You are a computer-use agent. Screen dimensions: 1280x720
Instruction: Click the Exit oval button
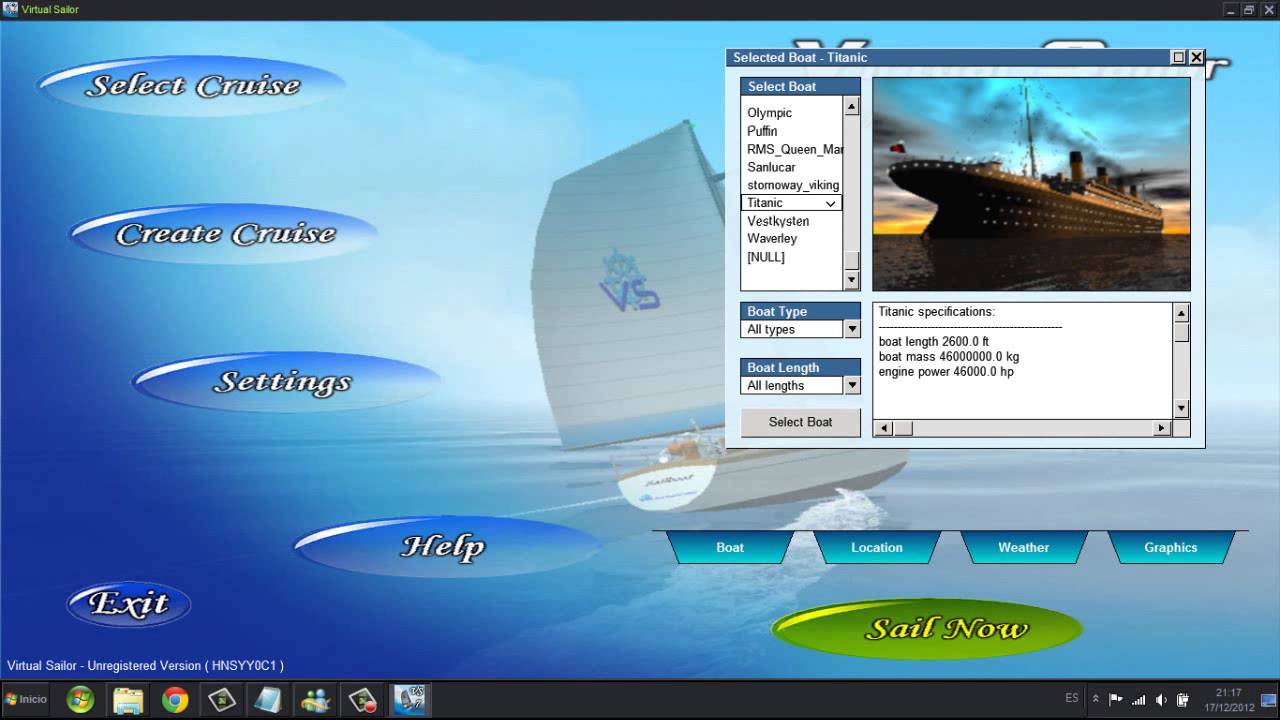pos(128,604)
